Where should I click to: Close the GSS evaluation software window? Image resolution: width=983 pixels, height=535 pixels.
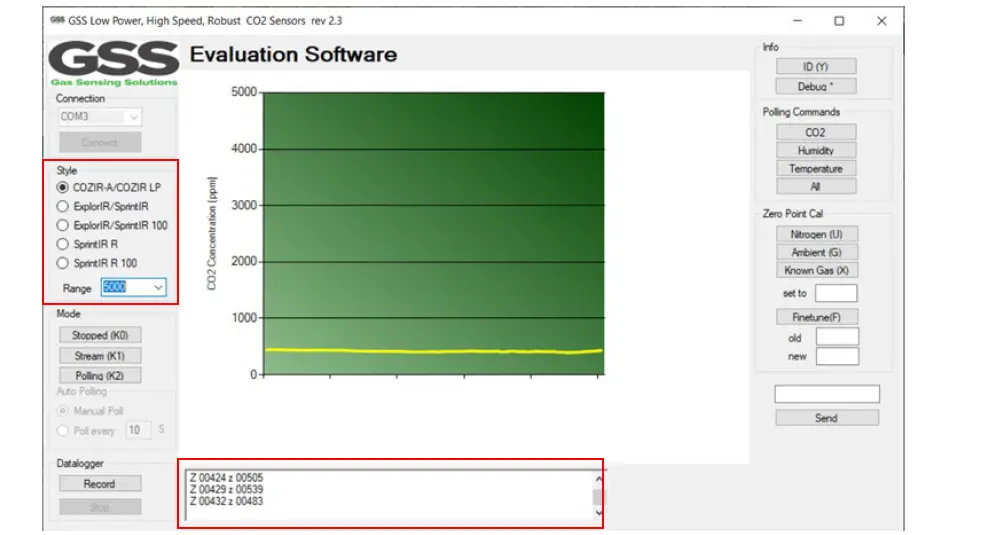click(x=881, y=21)
